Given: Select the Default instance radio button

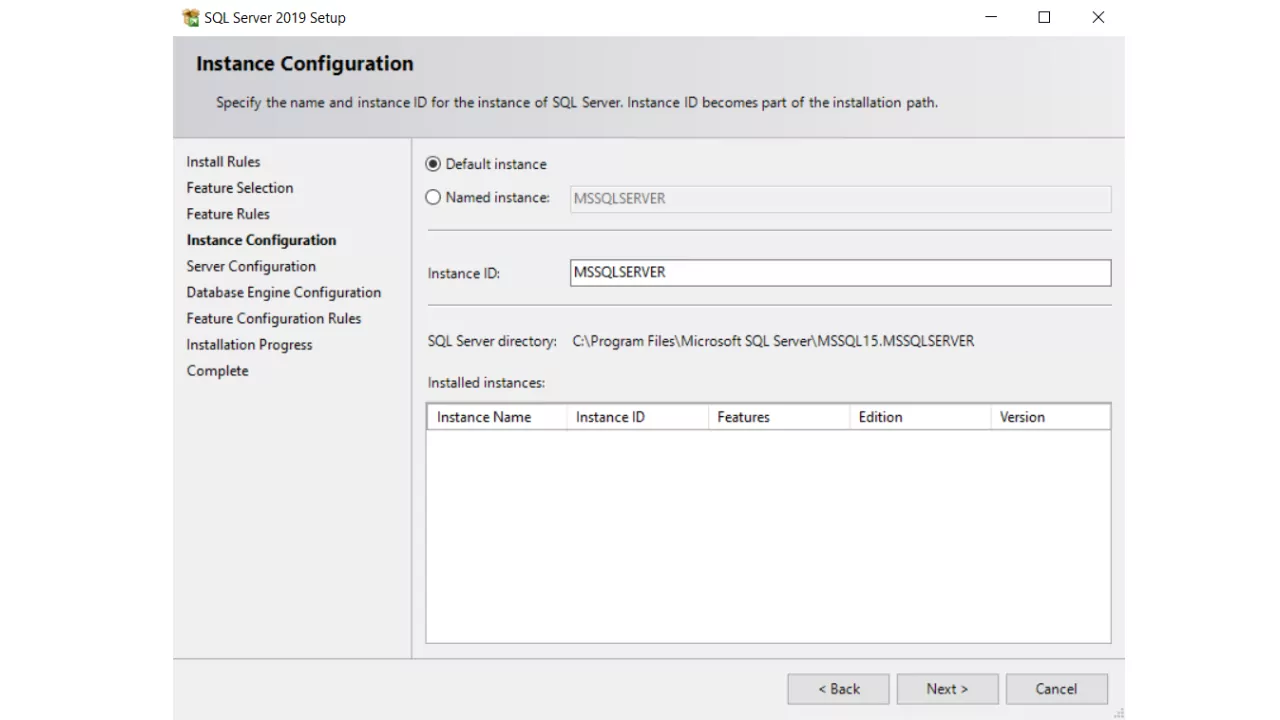Looking at the screenshot, I should coord(433,164).
